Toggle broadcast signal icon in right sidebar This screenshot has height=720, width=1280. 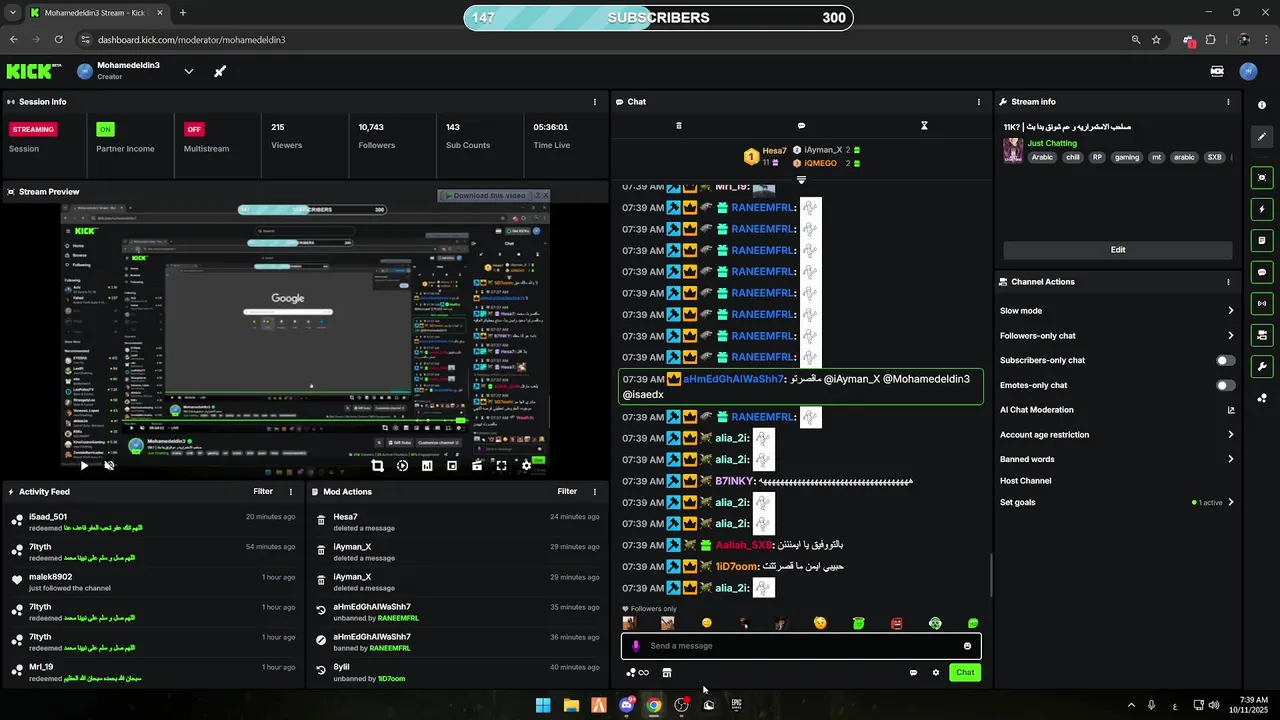(1262, 303)
